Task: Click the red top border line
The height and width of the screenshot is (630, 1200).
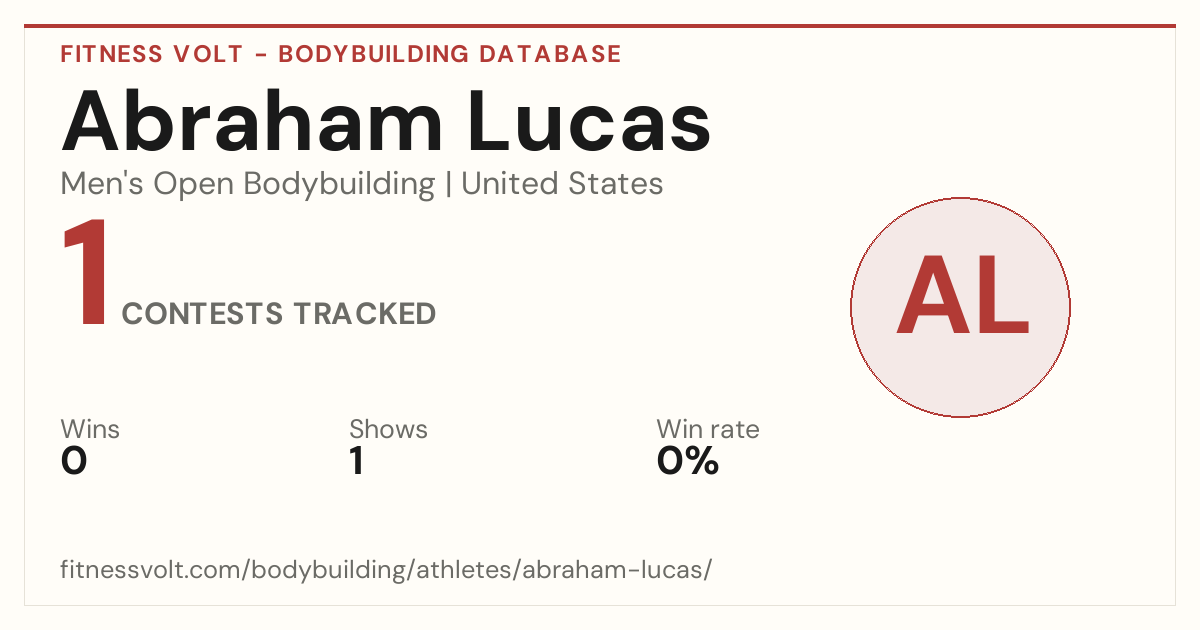Action: pos(600,26)
